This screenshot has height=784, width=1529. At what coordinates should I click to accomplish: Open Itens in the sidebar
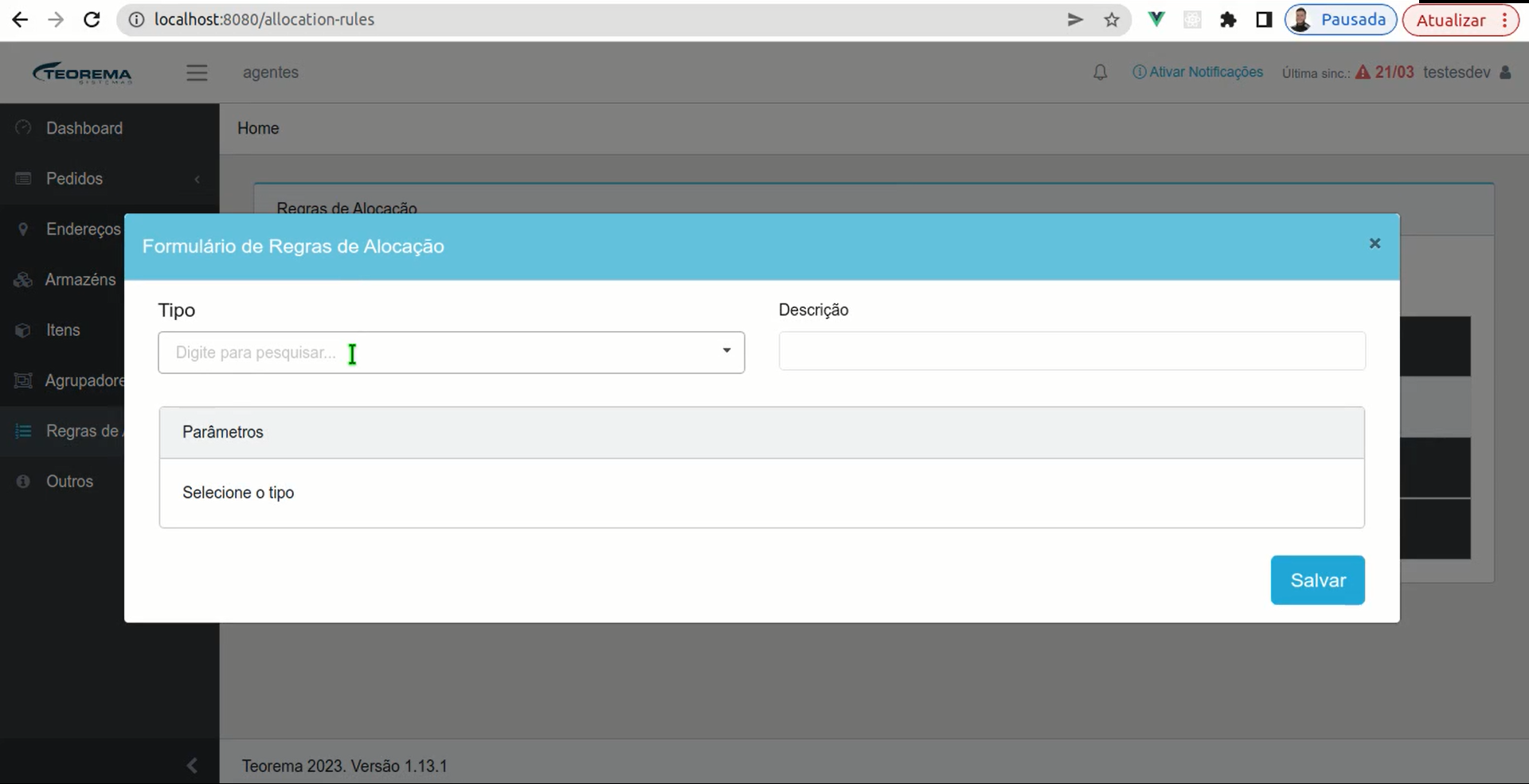click(63, 330)
